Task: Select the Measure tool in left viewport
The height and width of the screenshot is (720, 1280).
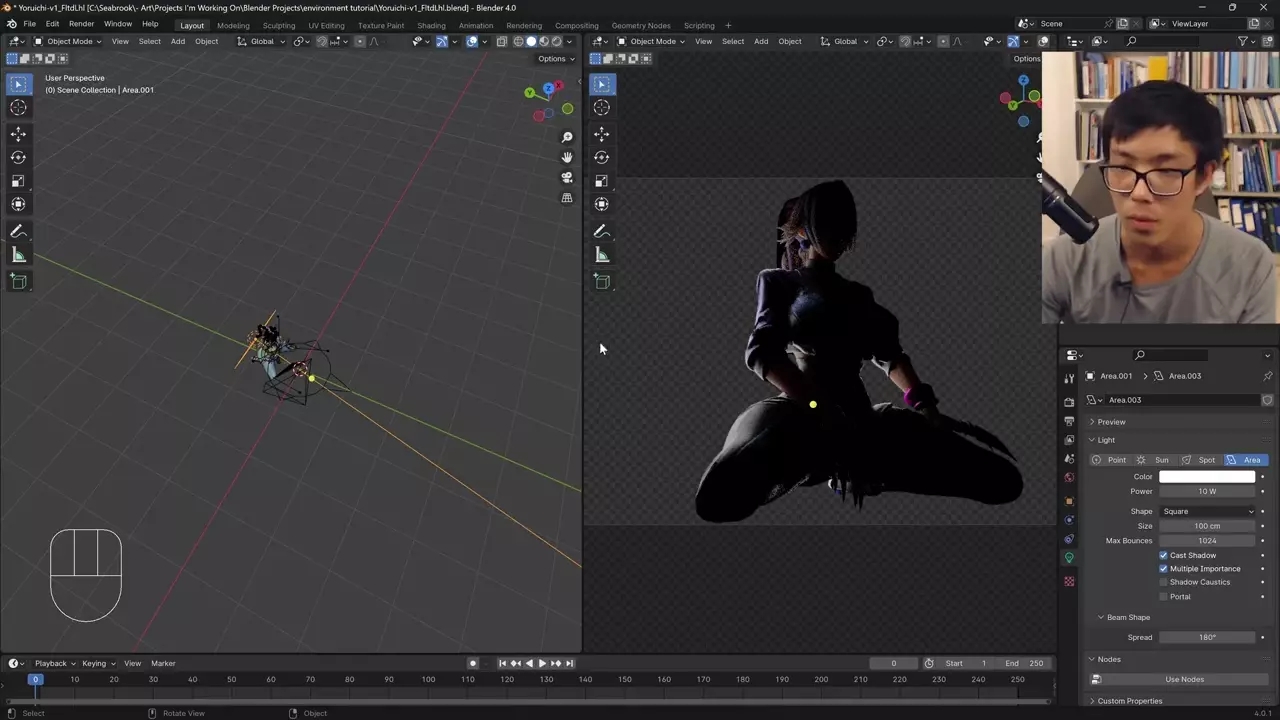Action: coord(18,255)
